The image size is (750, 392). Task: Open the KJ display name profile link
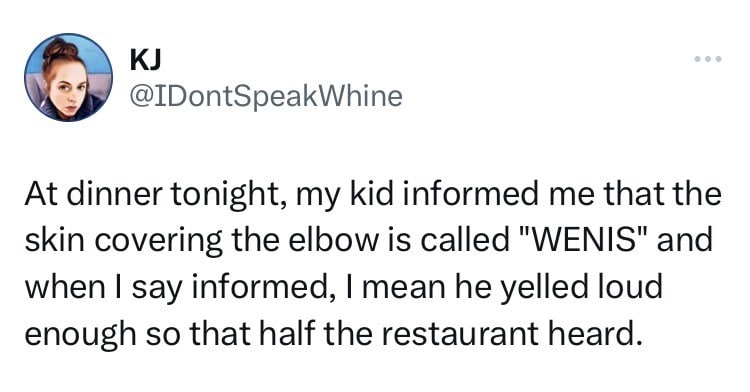pos(145,60)
